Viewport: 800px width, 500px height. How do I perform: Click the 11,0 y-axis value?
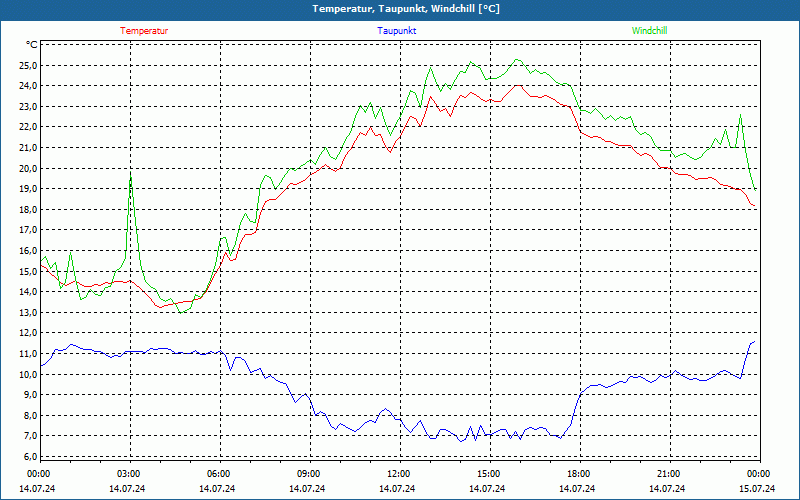click(x=28, y=354)
